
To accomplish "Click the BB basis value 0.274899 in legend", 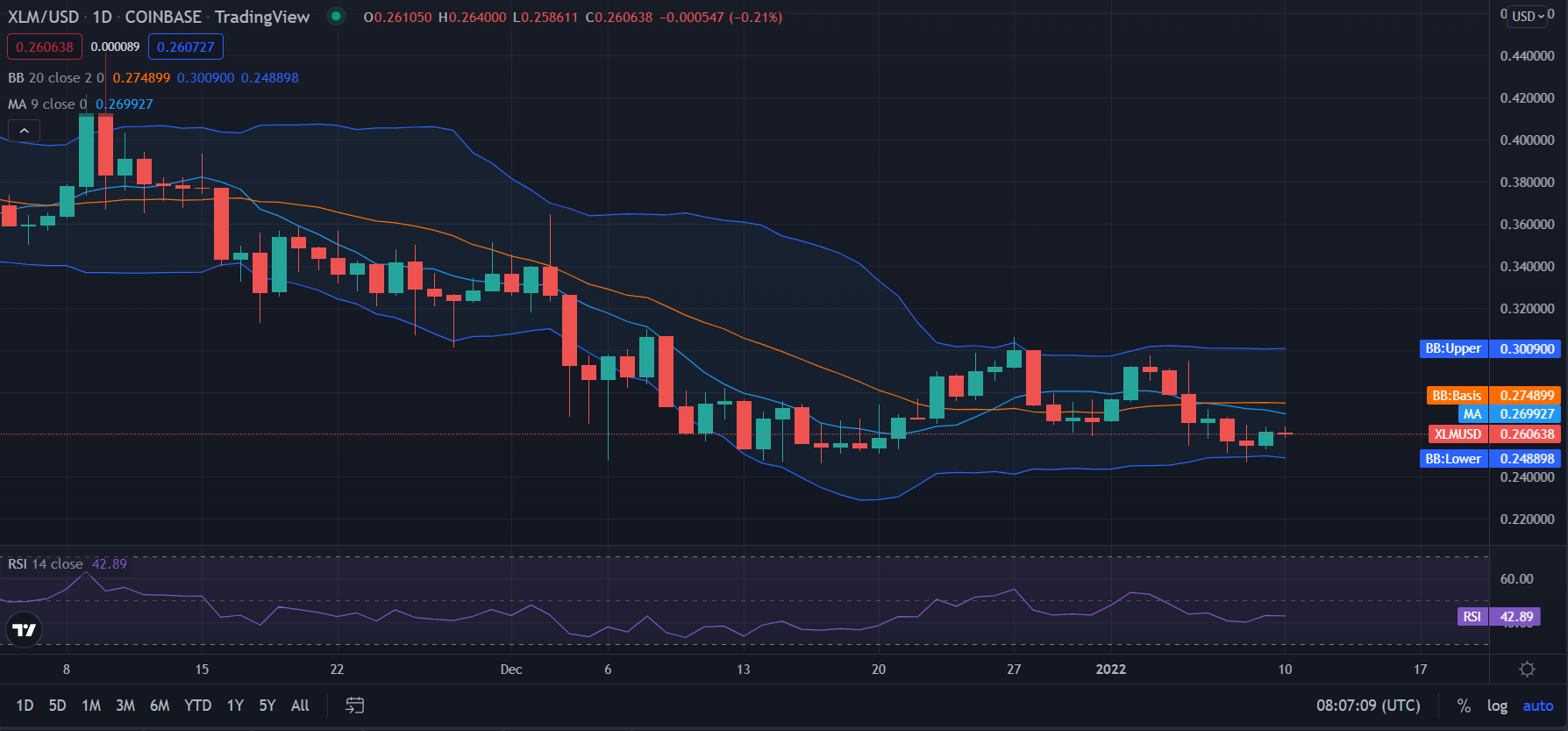I will tap(141, 77).
